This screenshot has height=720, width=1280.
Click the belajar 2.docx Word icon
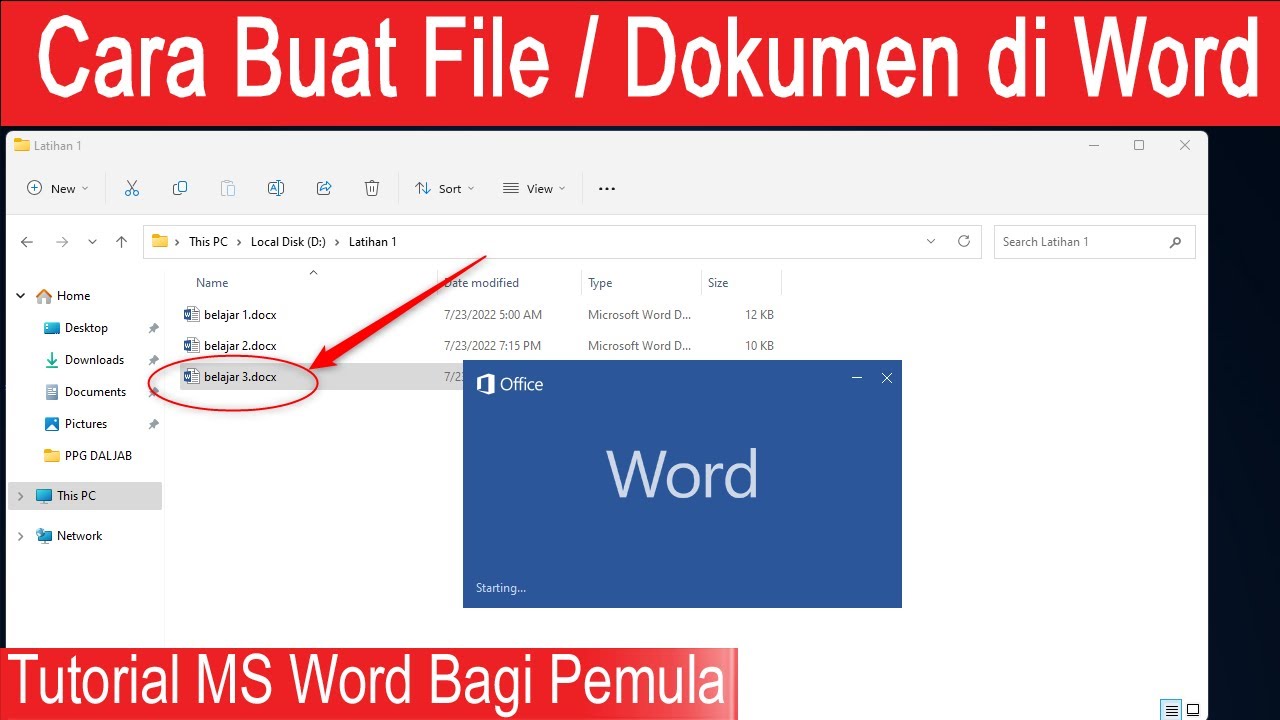(192, 345)
